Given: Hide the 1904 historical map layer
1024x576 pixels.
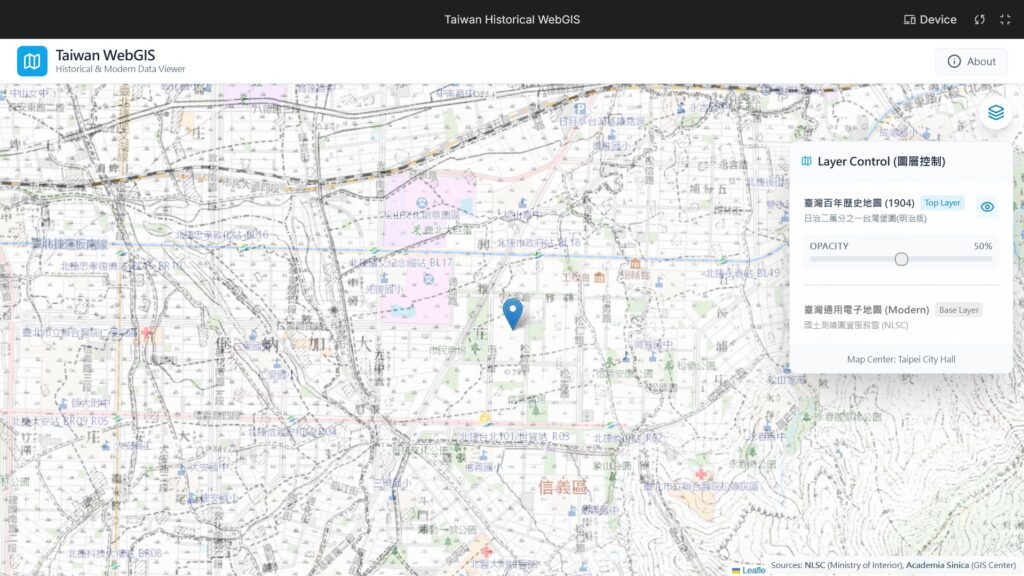Looking at the screenshot, I should [987, 207].
